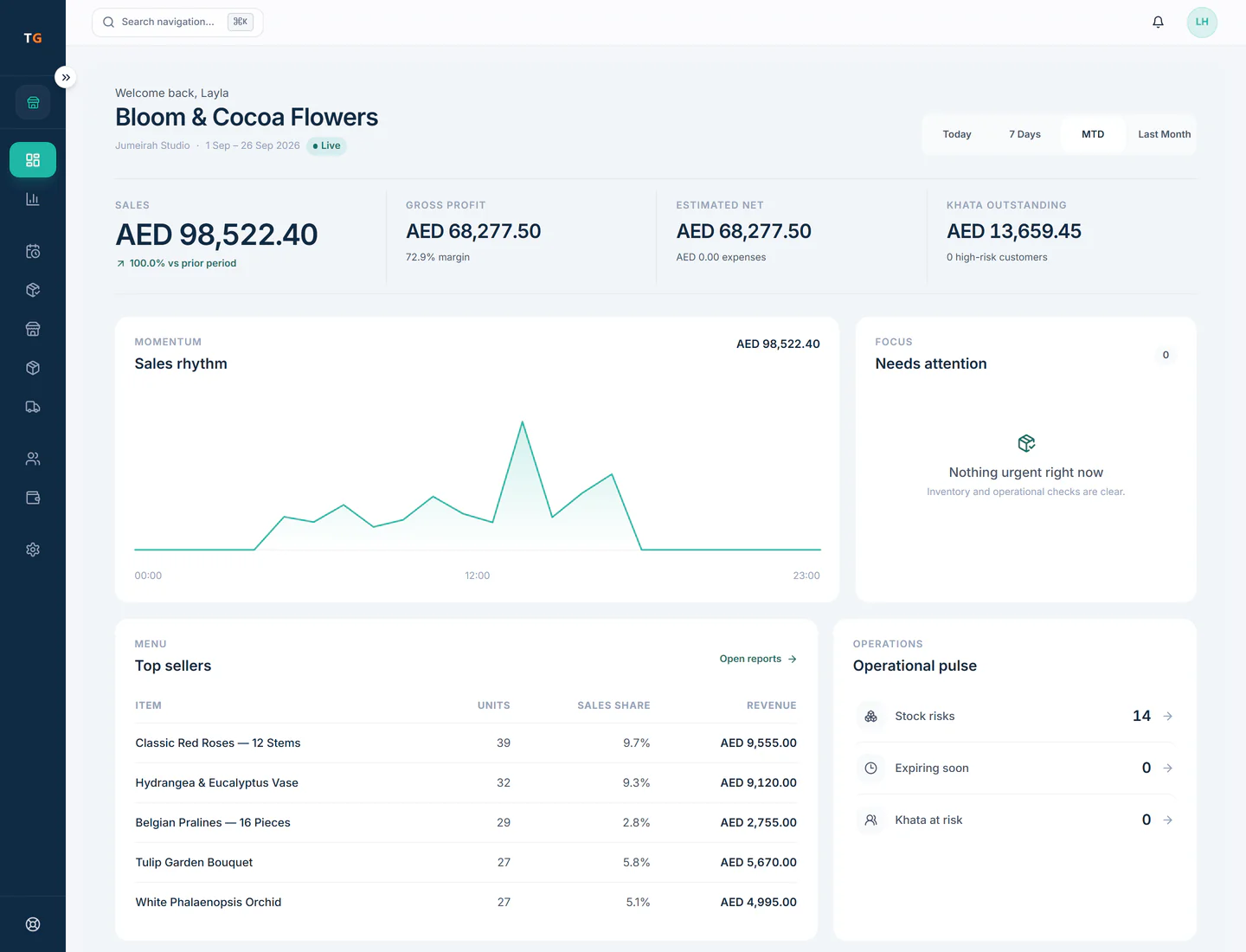Screen dimensions: 1246x952
Task: Focus the Search navigation field
Action: [177, 22]
